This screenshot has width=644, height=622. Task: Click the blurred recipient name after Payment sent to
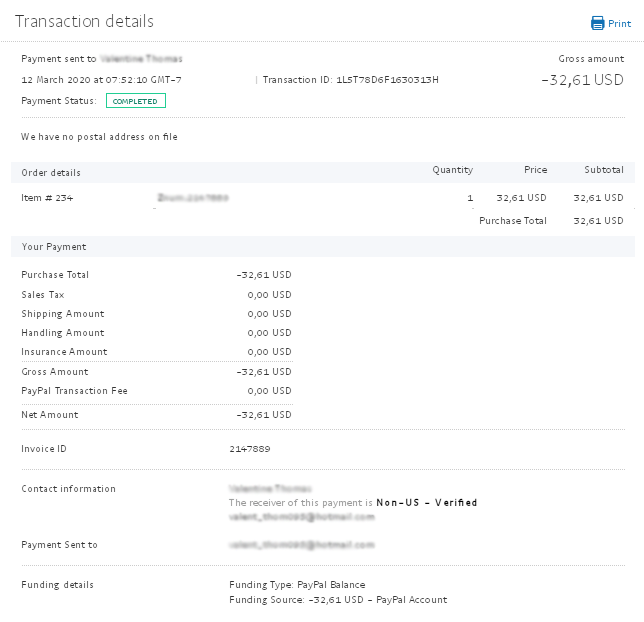coord(141,59)
